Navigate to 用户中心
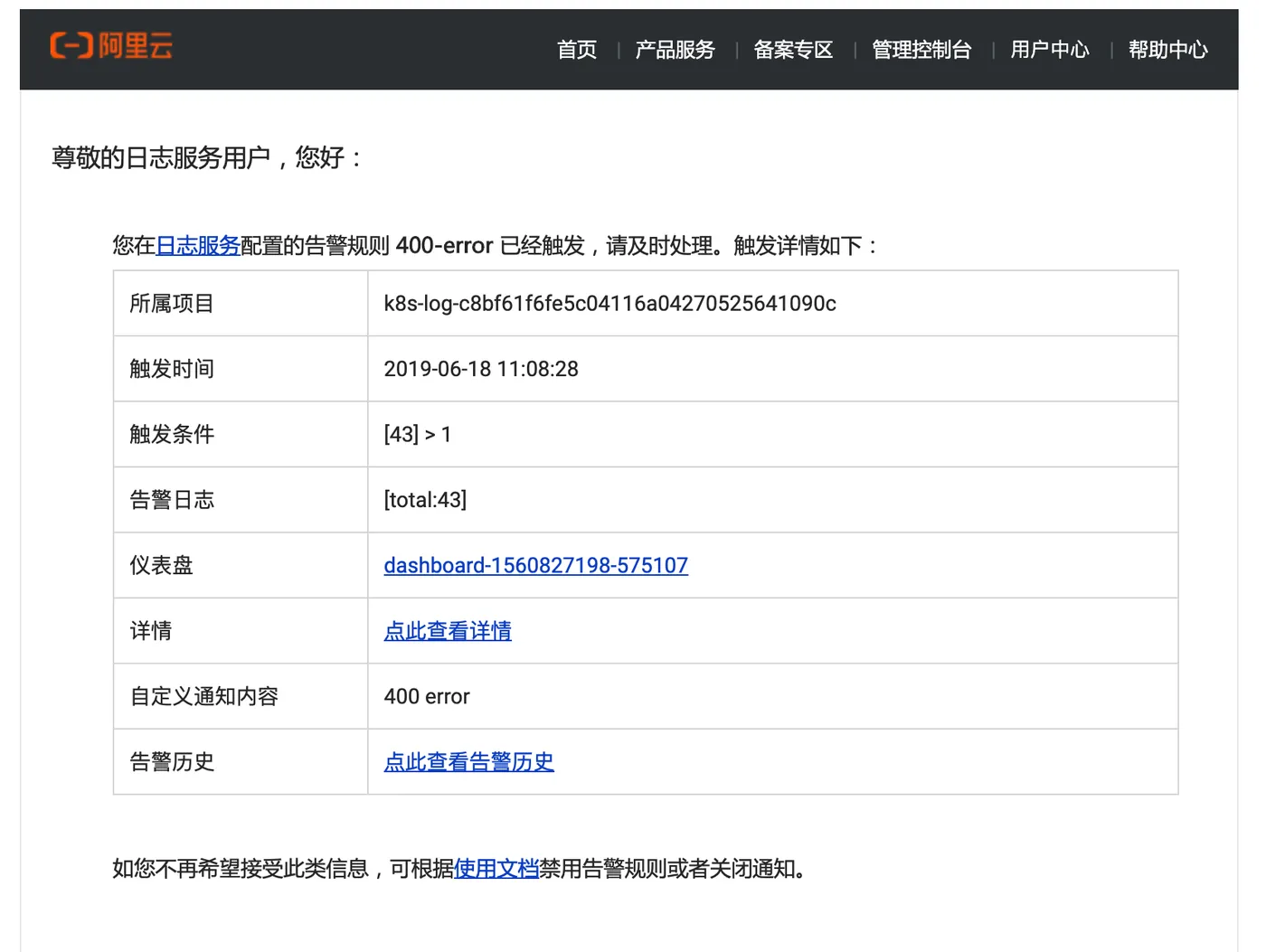The width and height of the screenshot is (1266, 952). tap(1050, 50)
